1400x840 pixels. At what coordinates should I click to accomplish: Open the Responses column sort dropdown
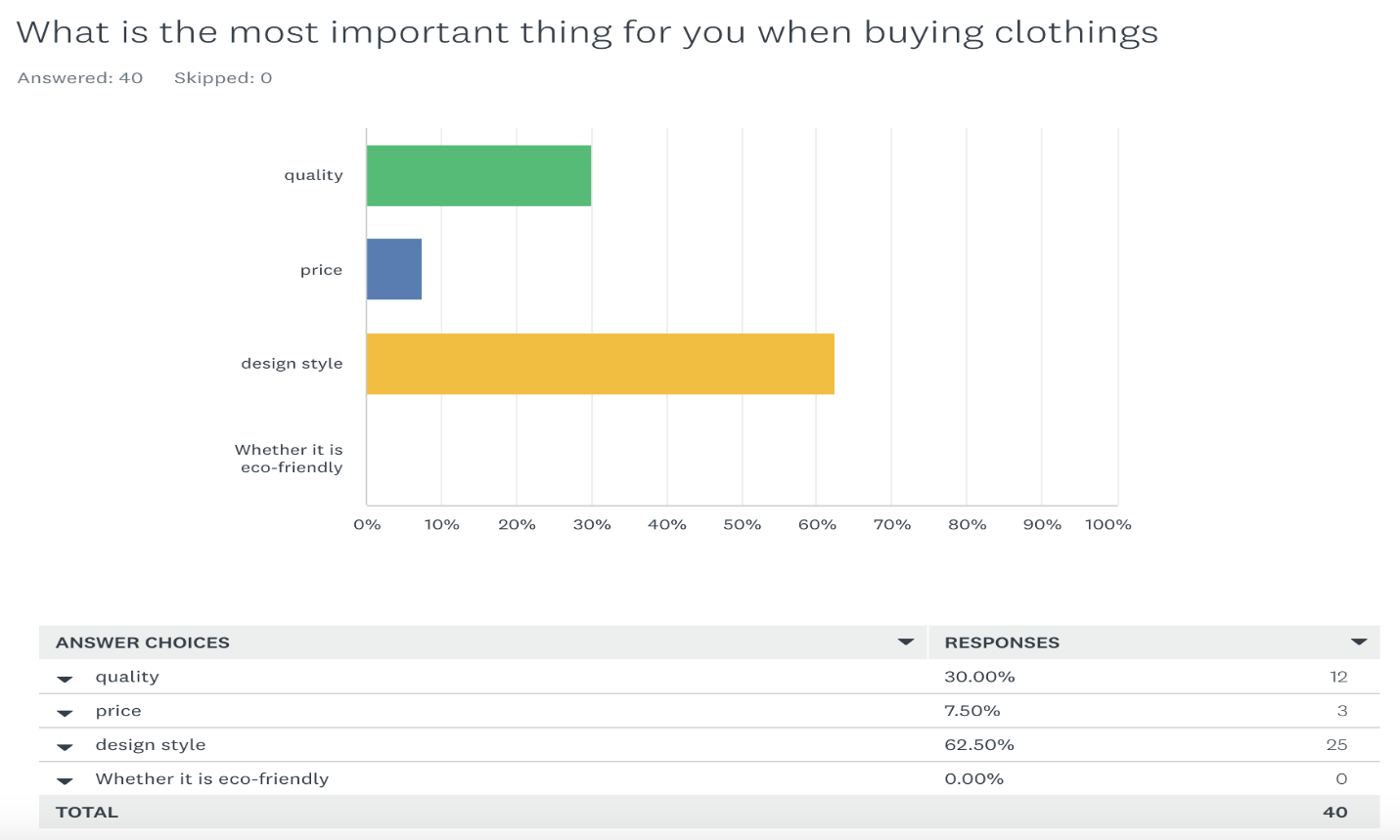1358,642
